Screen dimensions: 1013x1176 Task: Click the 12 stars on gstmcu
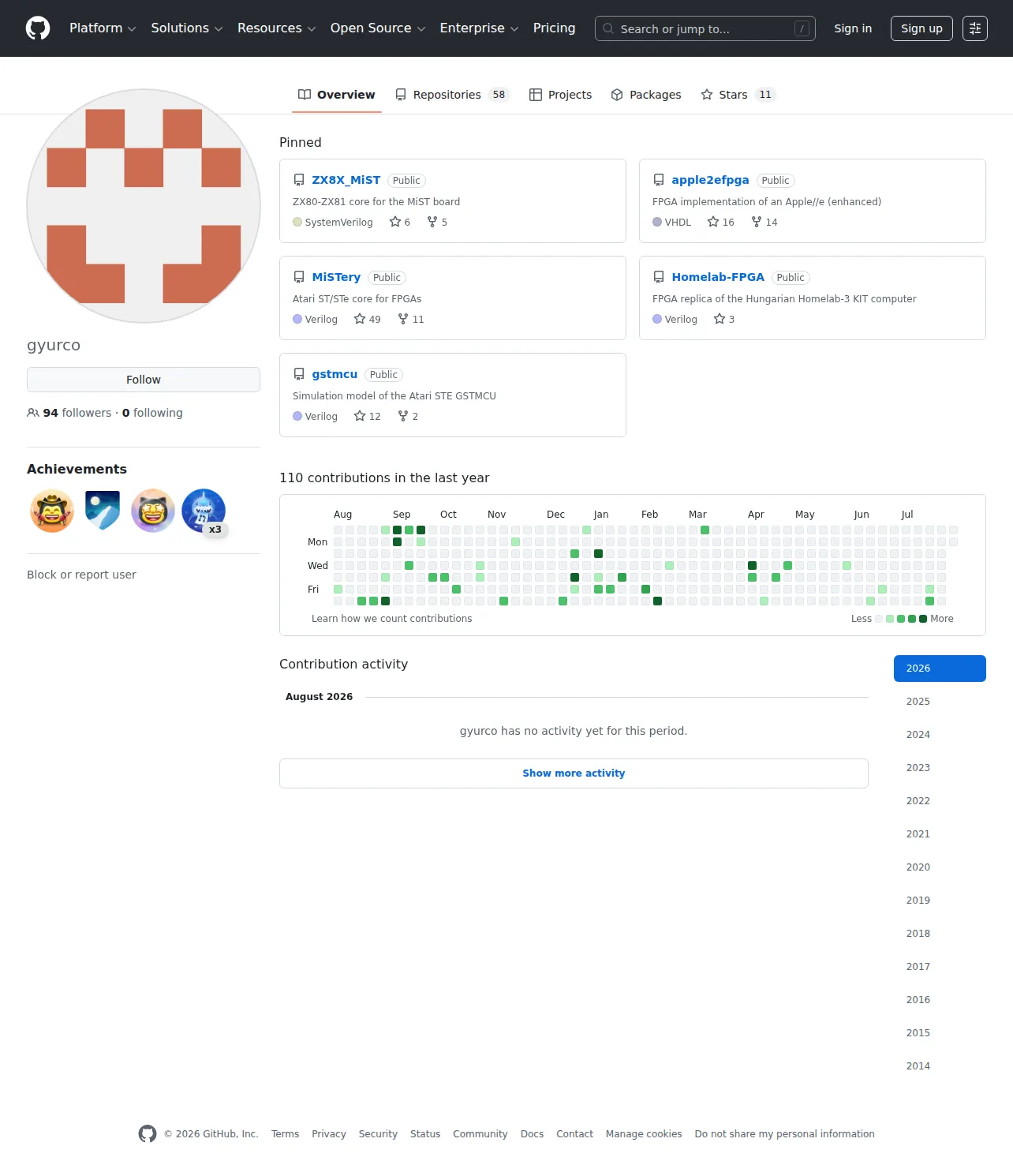(368, 417)
